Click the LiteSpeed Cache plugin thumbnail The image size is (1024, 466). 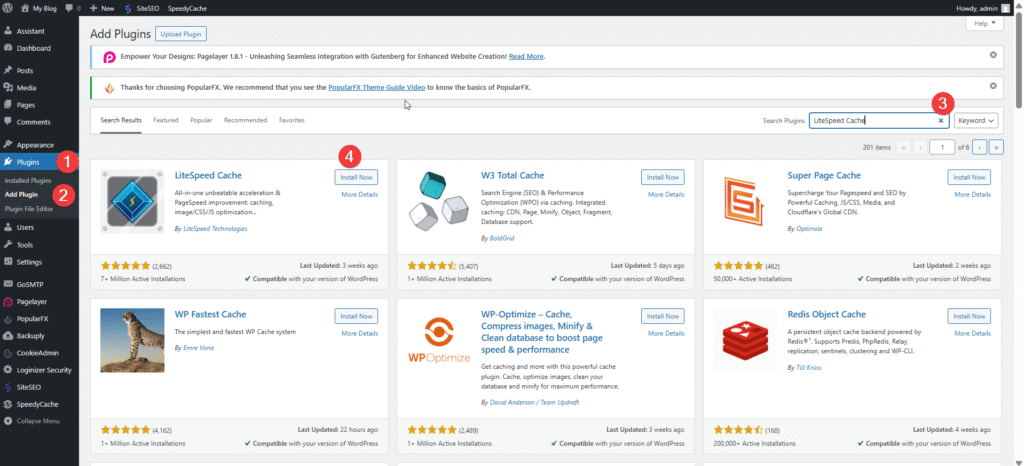click(132, 202)
